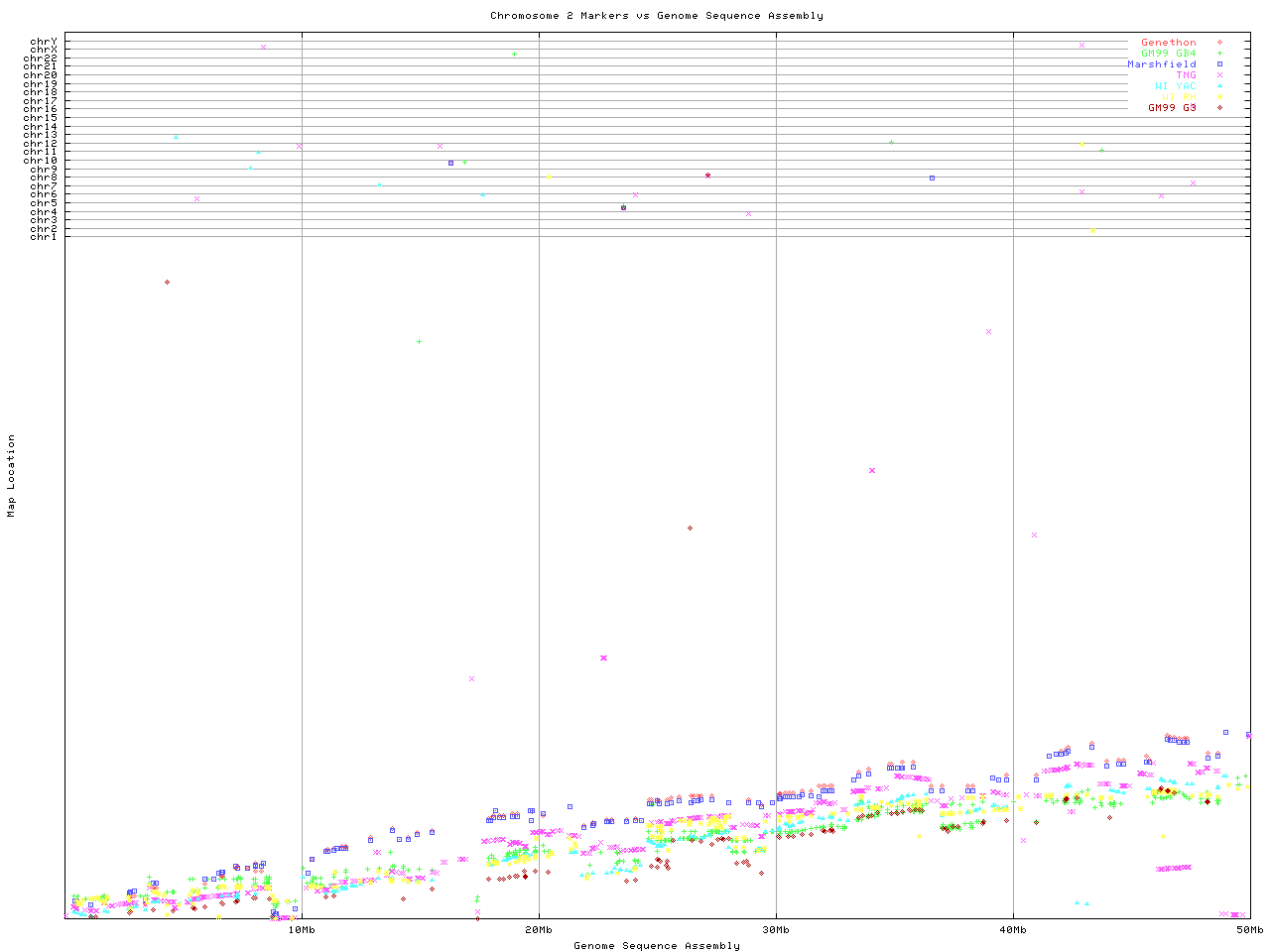This screenshot has width=1270, height=952.
Task: Click the chart title Chromosome 2 Markers
Action: click(x=656, y=15)
